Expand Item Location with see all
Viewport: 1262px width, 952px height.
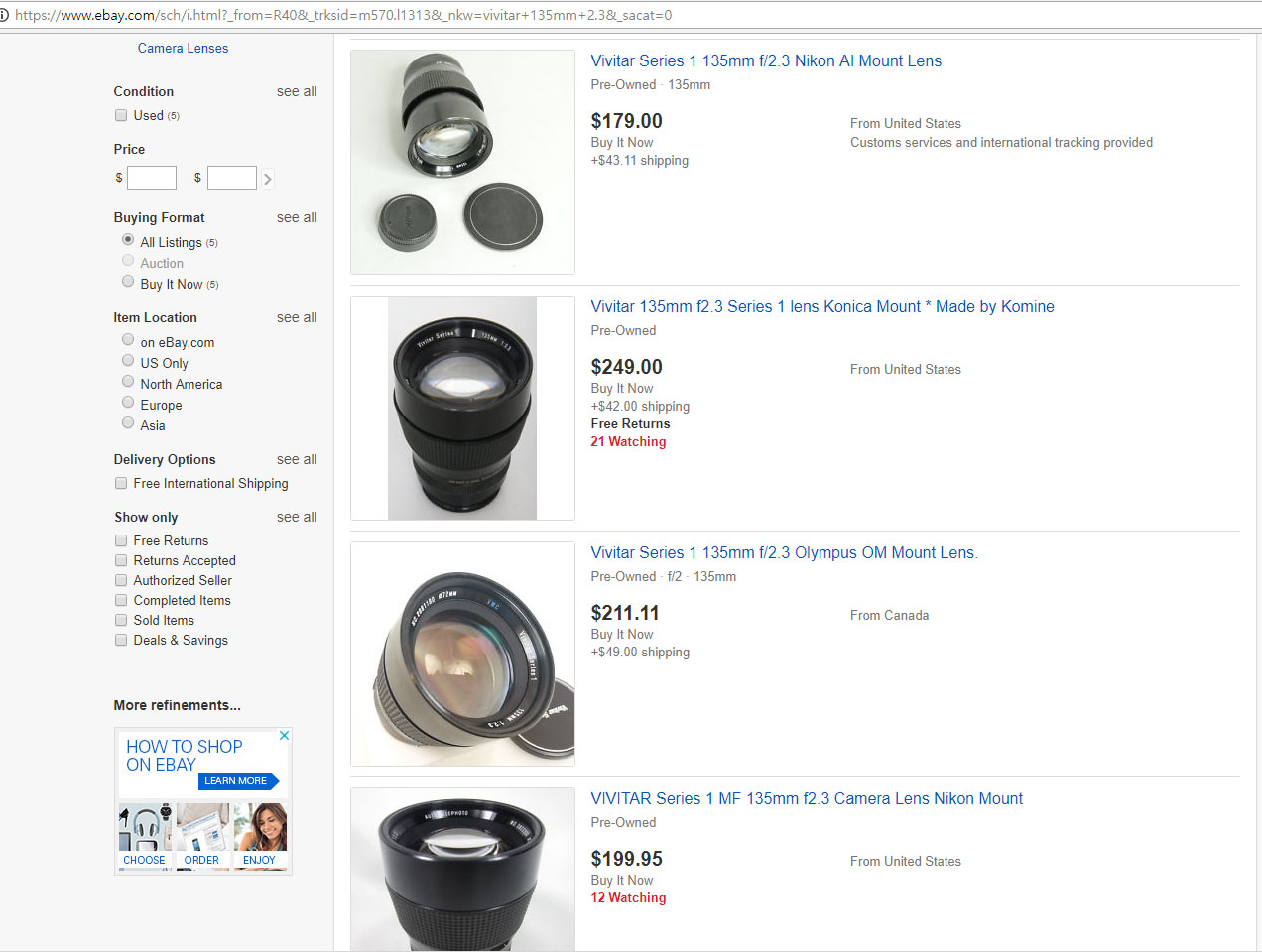point(297,317)
